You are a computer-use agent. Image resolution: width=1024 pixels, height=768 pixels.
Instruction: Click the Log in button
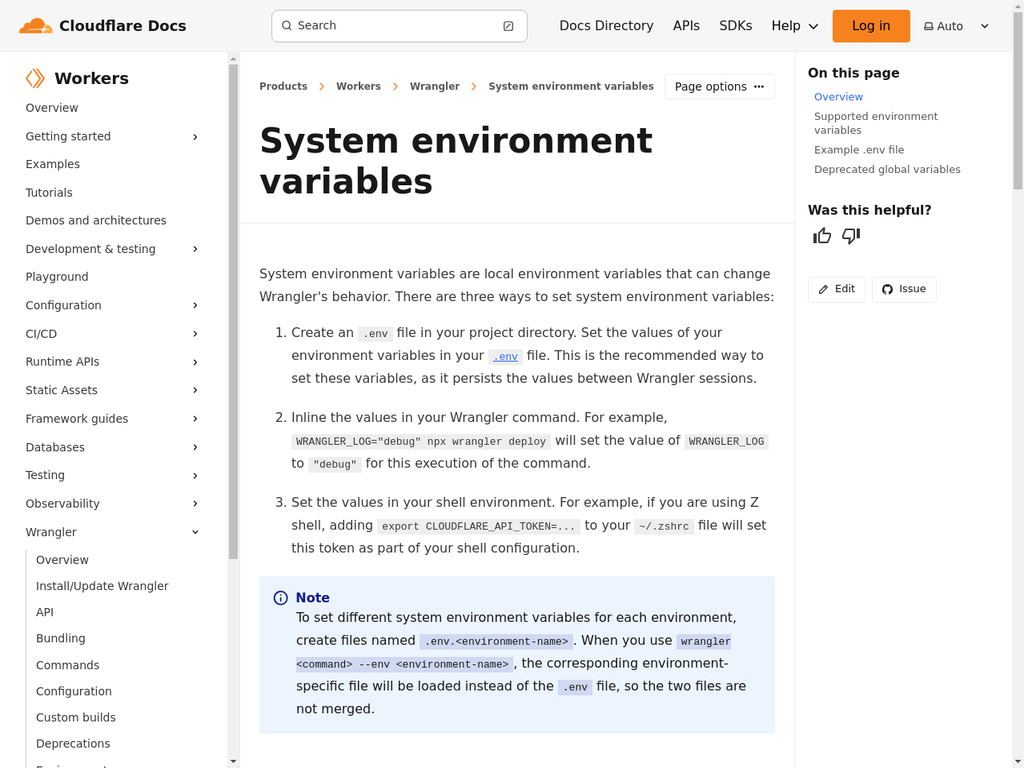[x=871, y=26]
